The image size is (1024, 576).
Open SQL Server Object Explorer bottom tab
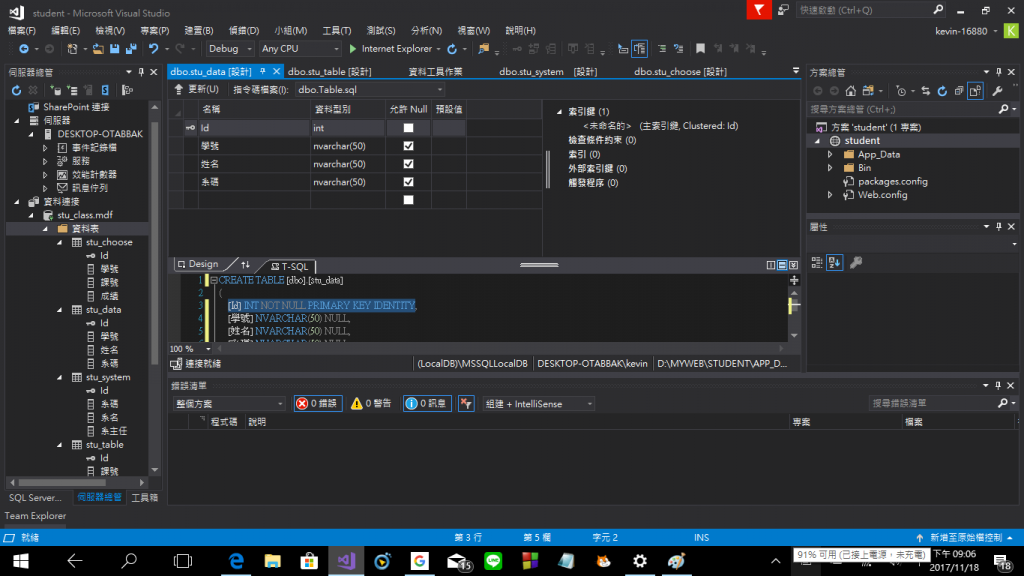pyautogui.click(x=35, y=498)
